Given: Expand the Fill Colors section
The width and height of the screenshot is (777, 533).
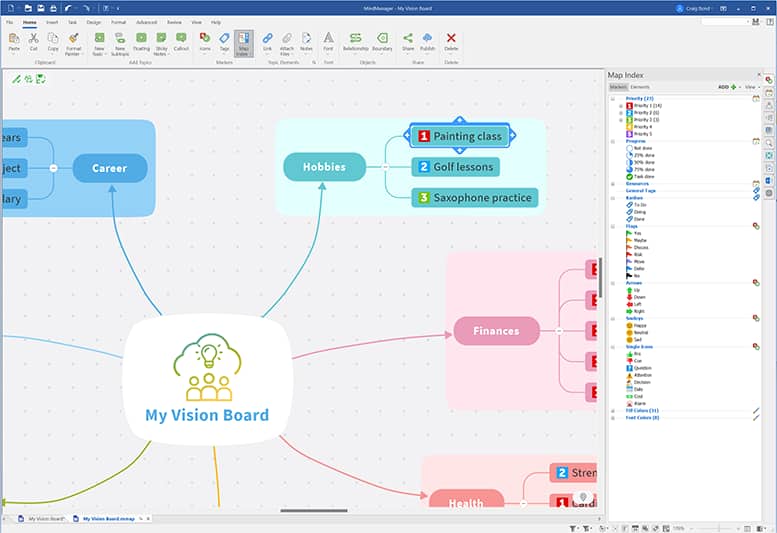Looking at the screenshot, I should click(613, 410).
